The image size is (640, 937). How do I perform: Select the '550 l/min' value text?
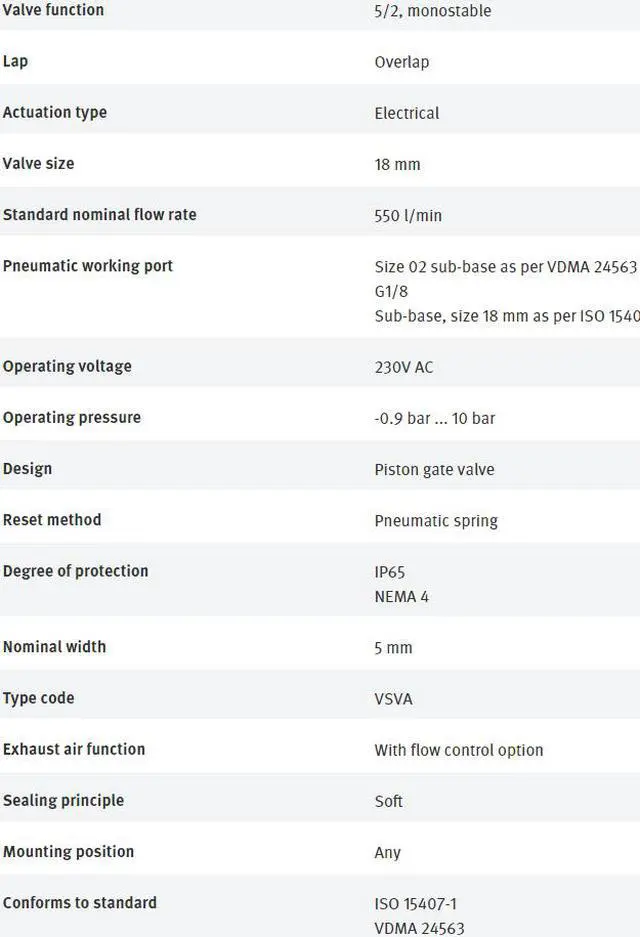tap(408, 216)
